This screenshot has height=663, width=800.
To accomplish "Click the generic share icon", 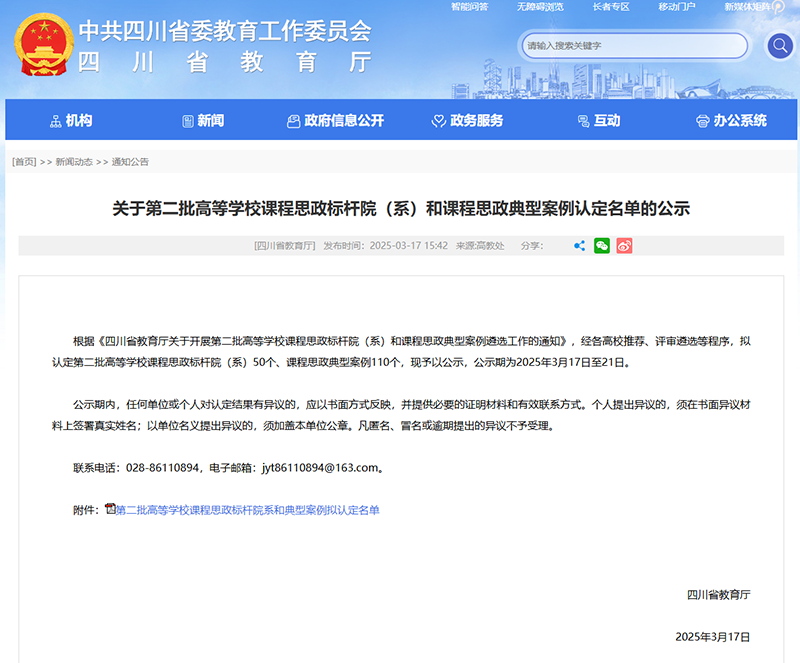I will pos(579,246).
